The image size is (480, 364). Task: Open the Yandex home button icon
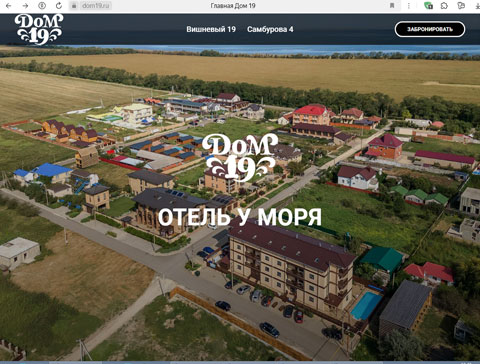42,6
